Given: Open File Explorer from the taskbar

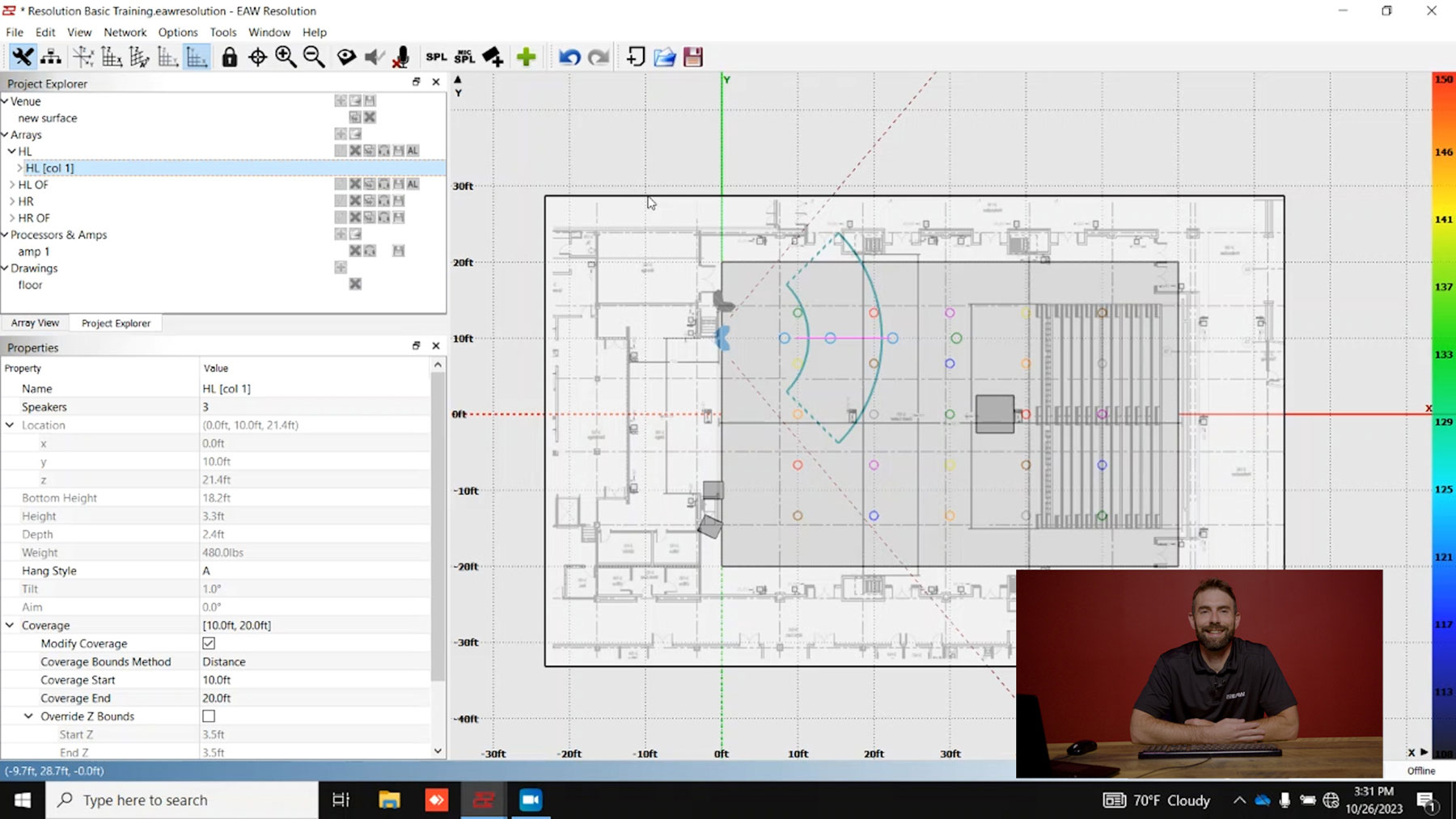Looking at the screenshot, I should (x=389, y=800).
